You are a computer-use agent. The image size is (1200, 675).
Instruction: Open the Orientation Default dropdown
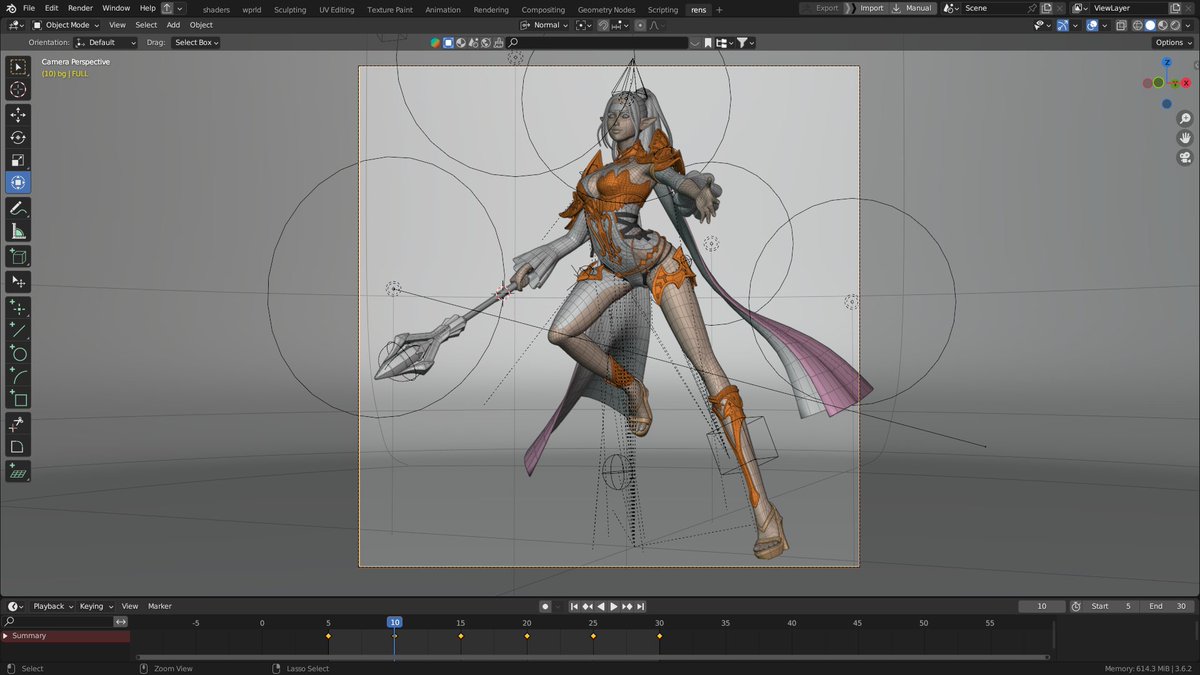tap(105, 43)
